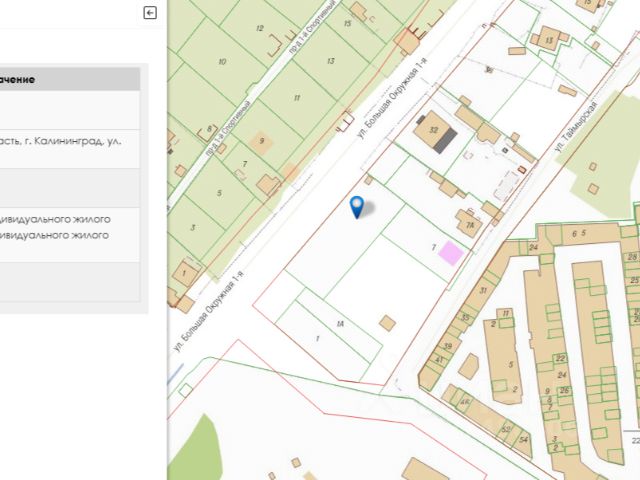Select plot number 7 near building 9
This screenshot has width=640, height=480.
(244, 164)
